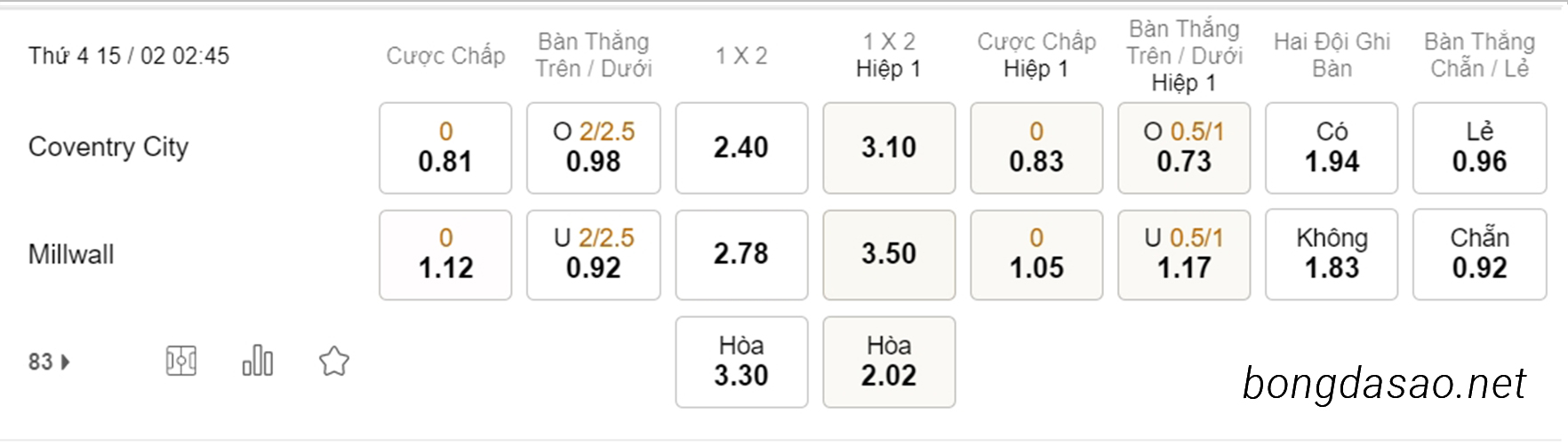The width and height of the screenshot is (1568, 446).
Task: Pick Under 2/2.5 goals at 0.92
Action: (594, 254)
